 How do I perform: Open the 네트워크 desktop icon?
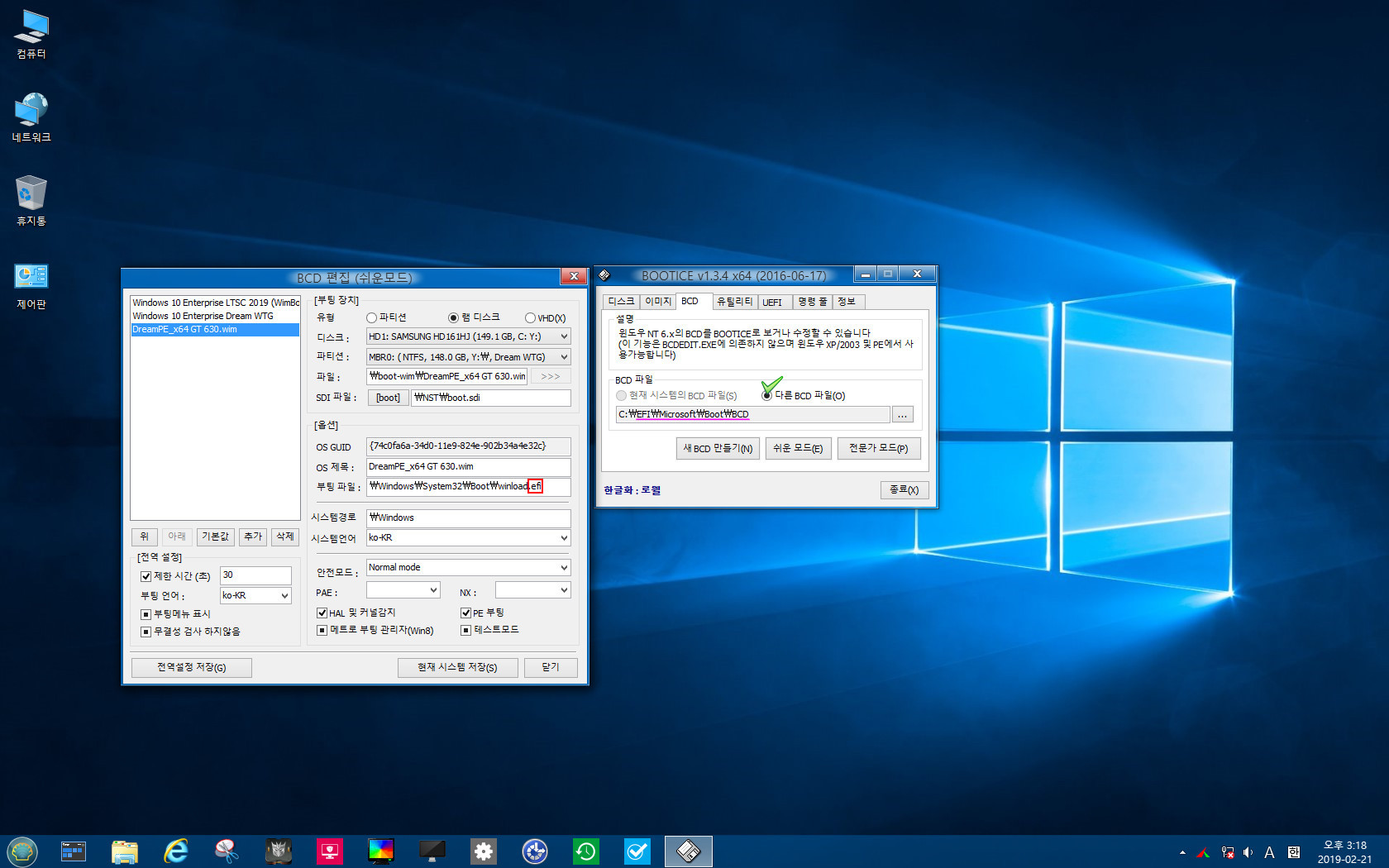[31, 118]
